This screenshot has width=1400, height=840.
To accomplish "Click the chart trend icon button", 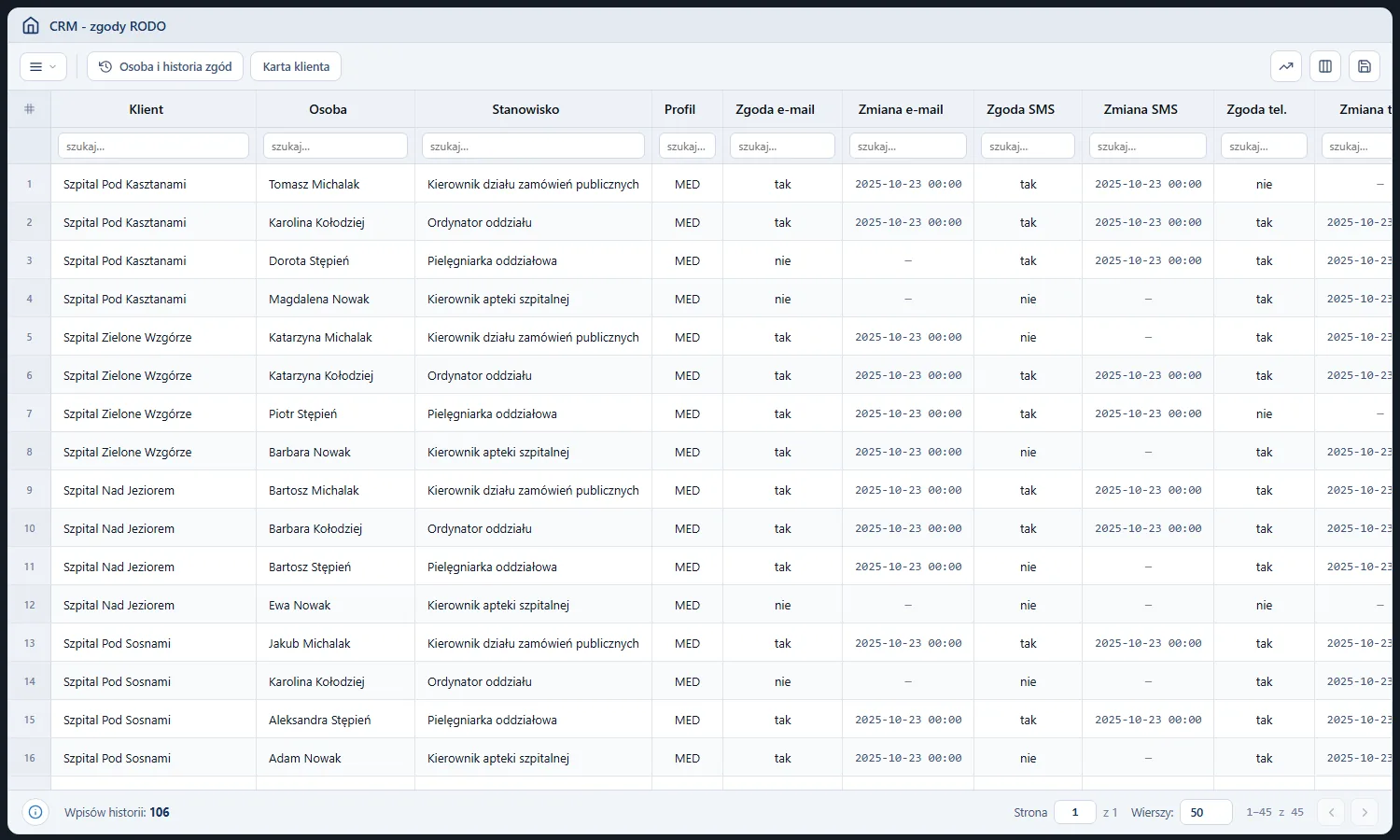I will tap(1286, 66).
